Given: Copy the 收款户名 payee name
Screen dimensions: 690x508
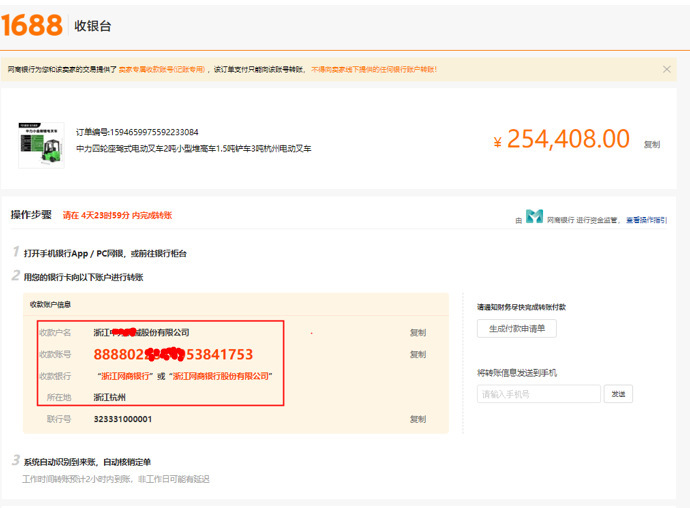Looking at the screenshot, I should tap(417, 333).
